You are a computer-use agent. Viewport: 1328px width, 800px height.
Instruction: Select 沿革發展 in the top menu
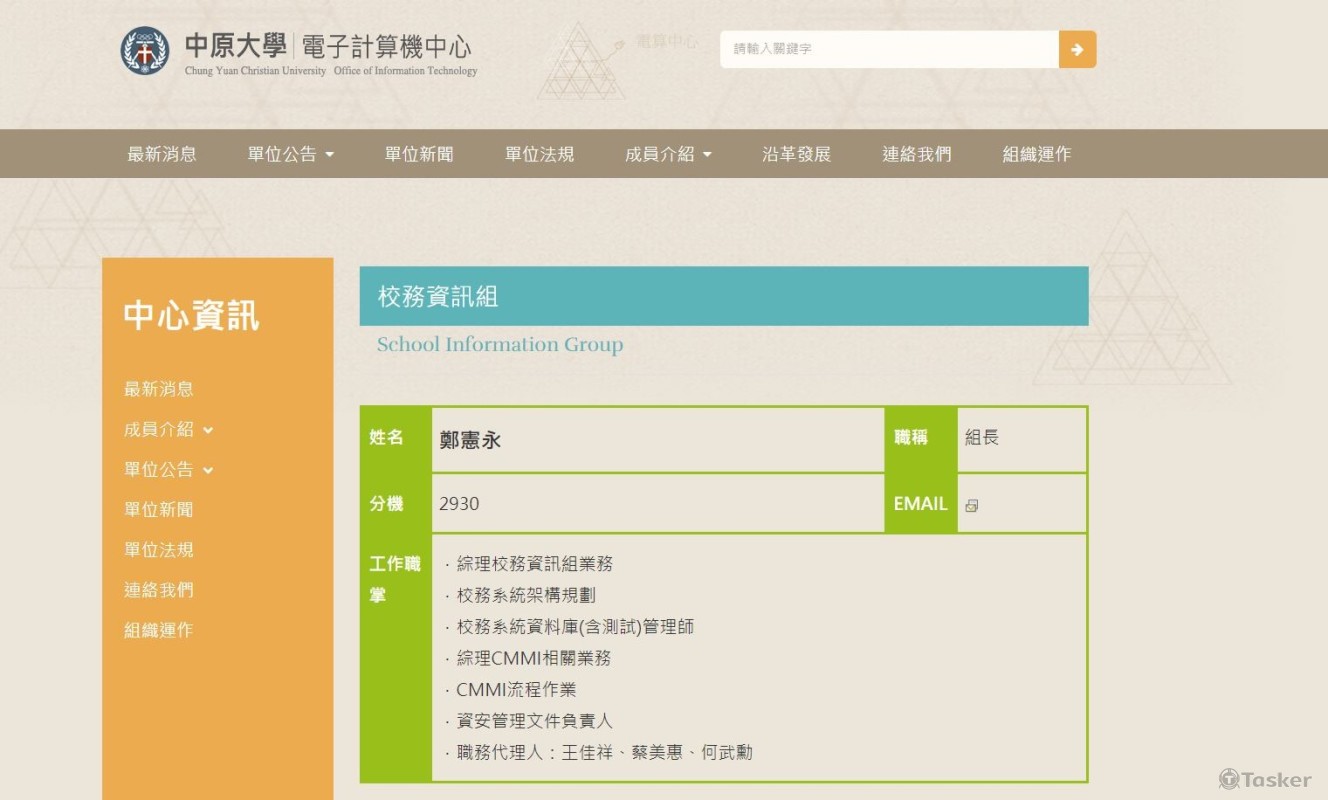click(x=795, y=153)
